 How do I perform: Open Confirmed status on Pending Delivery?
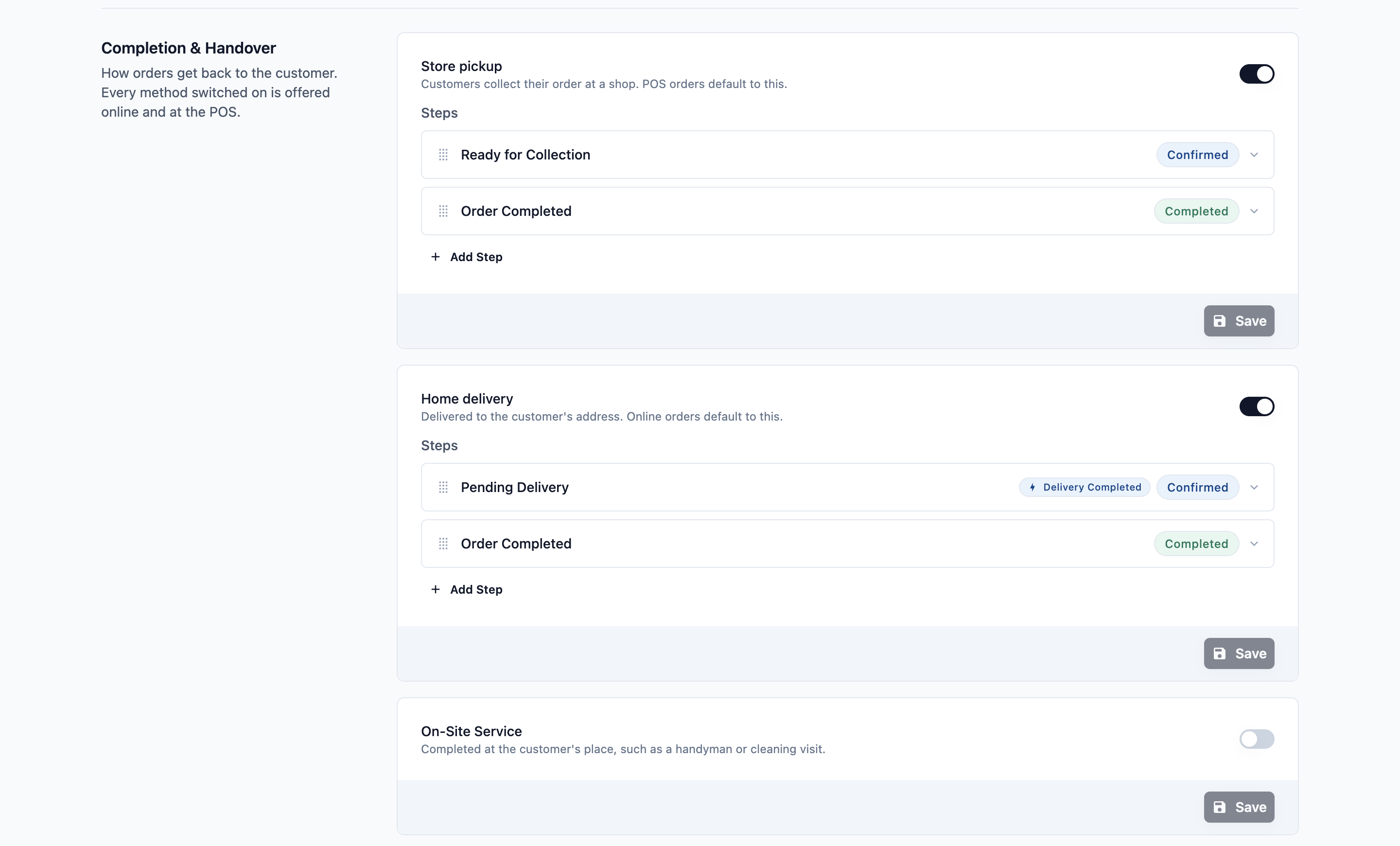1197,487
